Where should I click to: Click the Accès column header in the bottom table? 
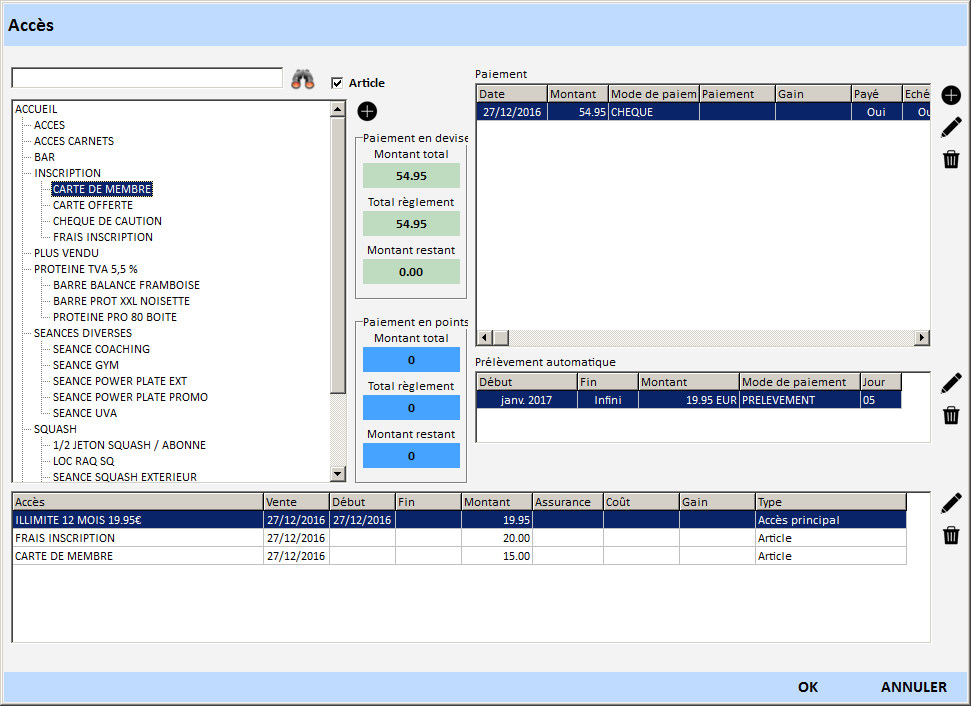[138, 502]
